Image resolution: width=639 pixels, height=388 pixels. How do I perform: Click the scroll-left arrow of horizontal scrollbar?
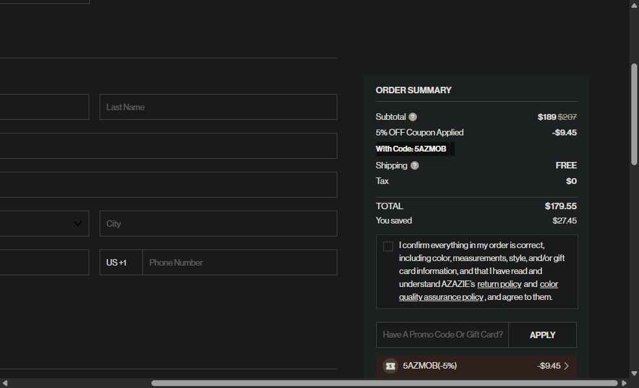click(x=5, y=383)
